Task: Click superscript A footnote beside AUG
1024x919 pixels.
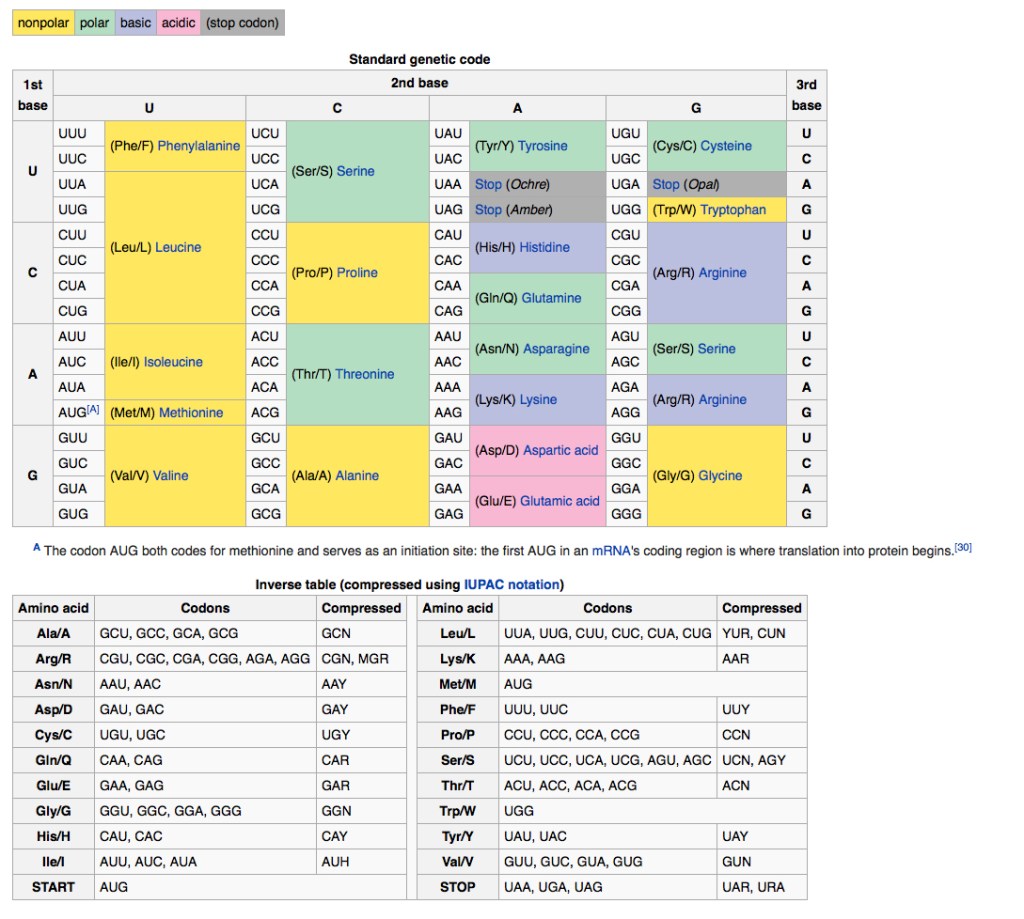Action: click(93, 409)
